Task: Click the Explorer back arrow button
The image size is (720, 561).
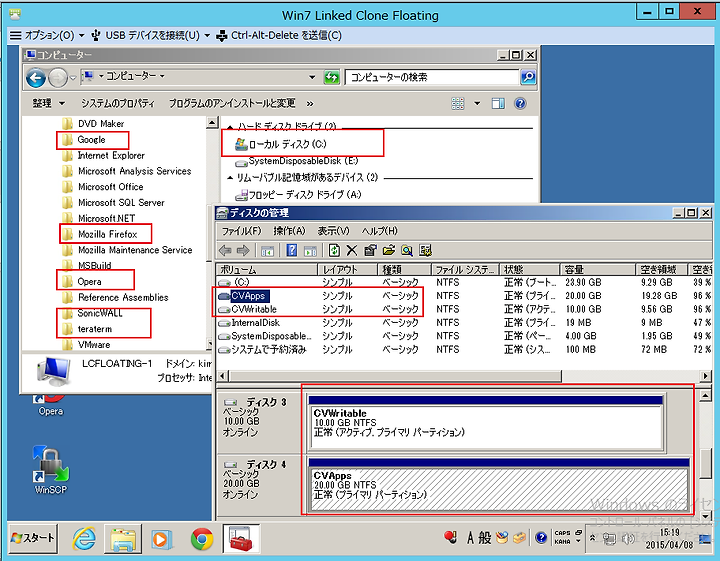Action: coord(35,77)
